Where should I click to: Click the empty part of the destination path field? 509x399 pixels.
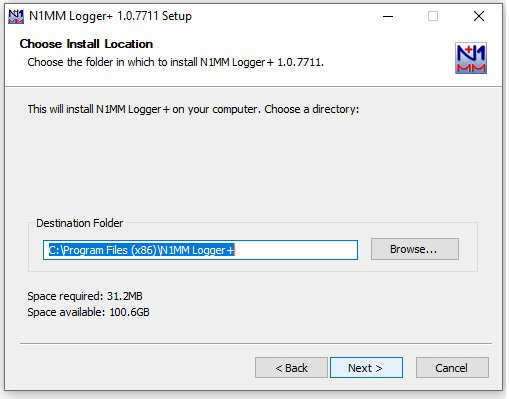[x=296, y=250]
